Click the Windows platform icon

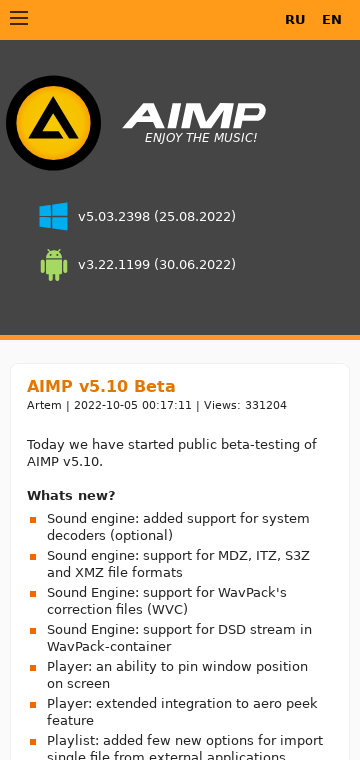click(53, 216)
